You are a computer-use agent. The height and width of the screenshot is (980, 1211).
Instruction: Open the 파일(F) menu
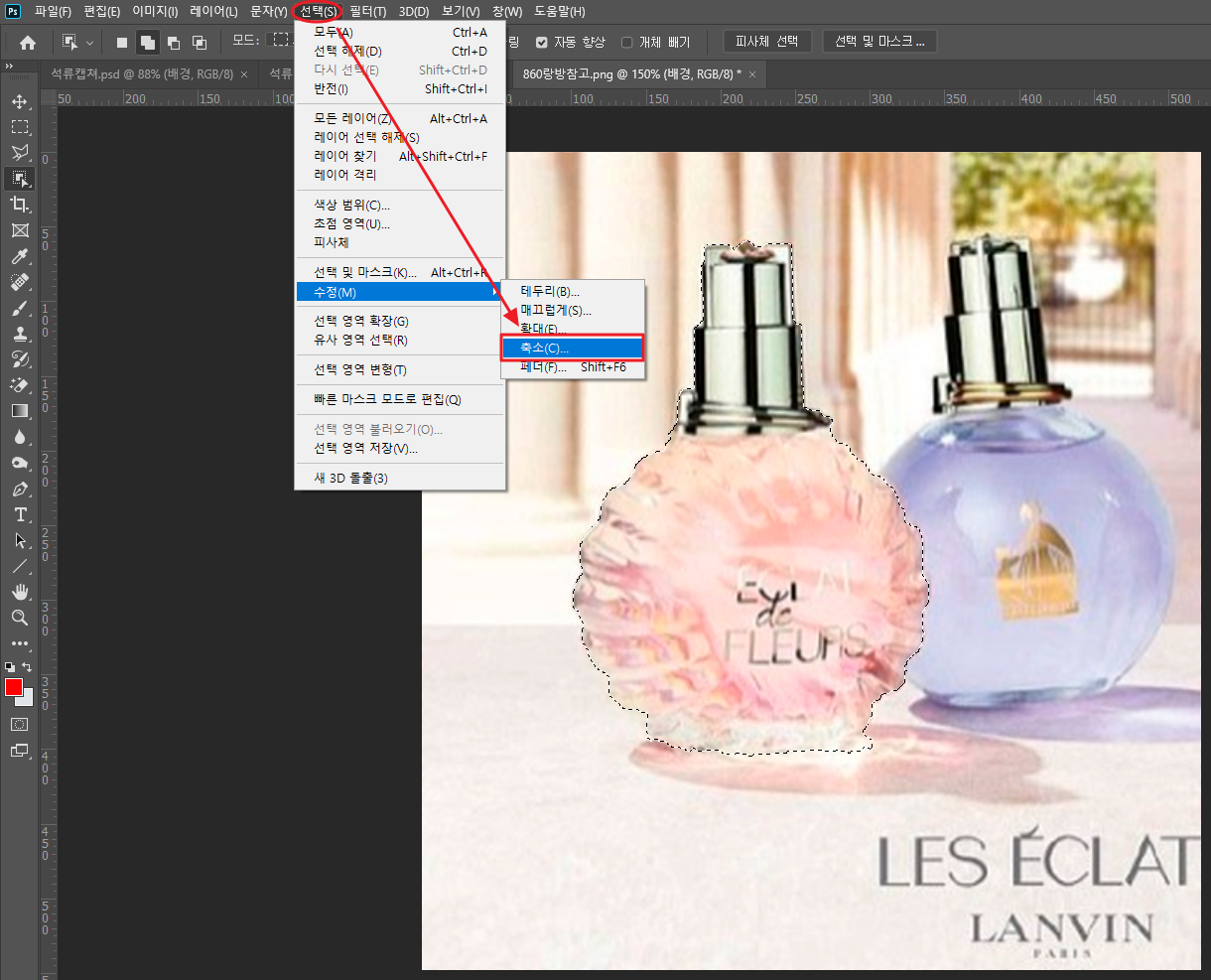pos(53,12)
